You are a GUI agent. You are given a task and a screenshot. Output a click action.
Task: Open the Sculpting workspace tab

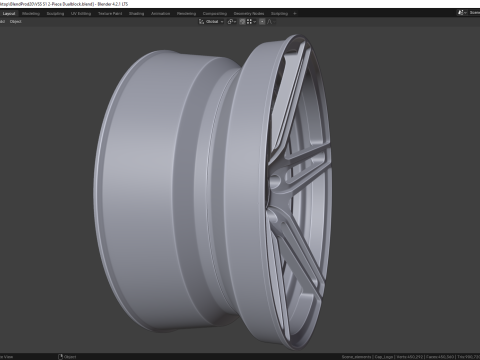pyautogui.click(x=55, y=14)
